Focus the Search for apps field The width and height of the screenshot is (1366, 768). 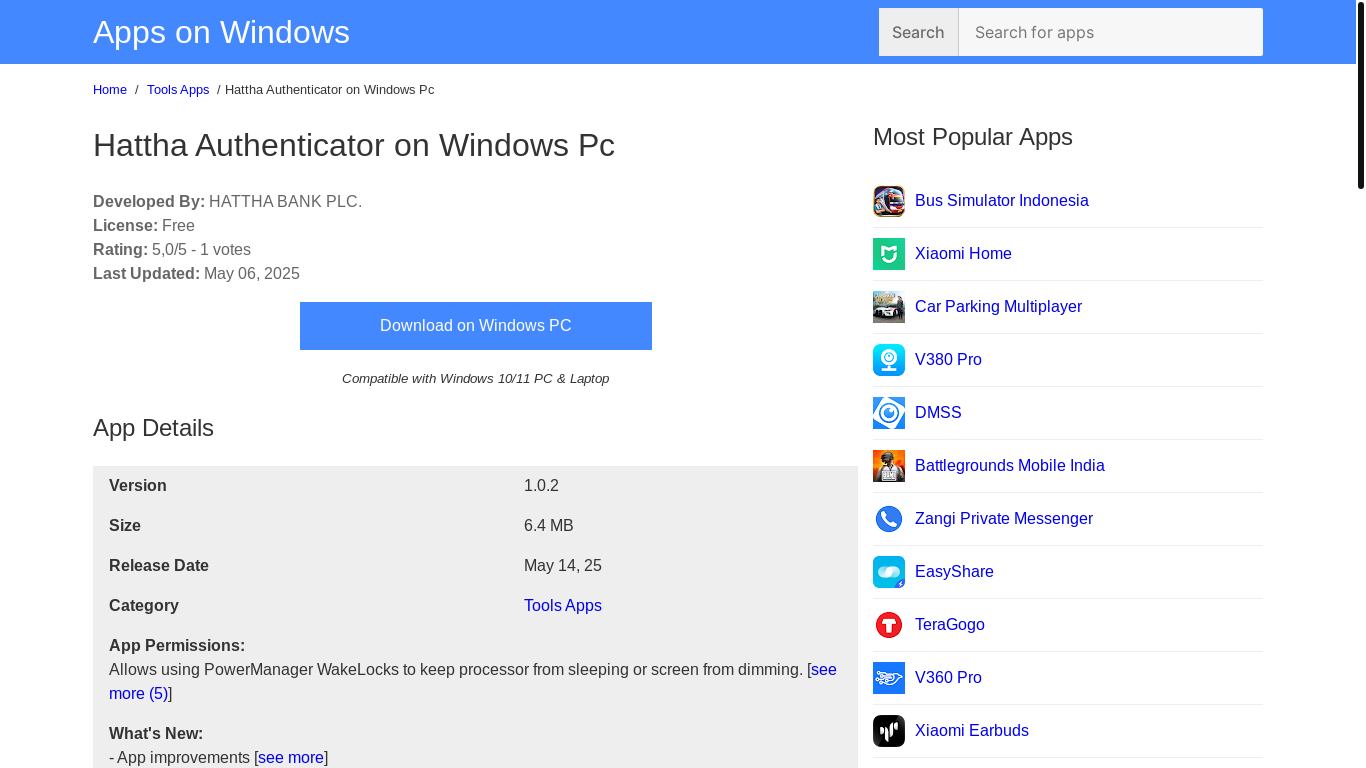(x=1110, y=32)
